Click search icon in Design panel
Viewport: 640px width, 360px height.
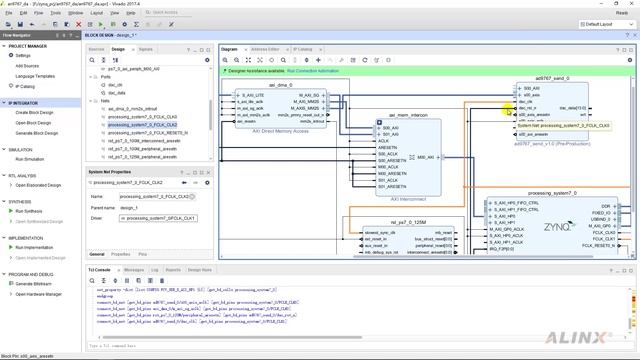pyautogui.click(x=92, y=60)
